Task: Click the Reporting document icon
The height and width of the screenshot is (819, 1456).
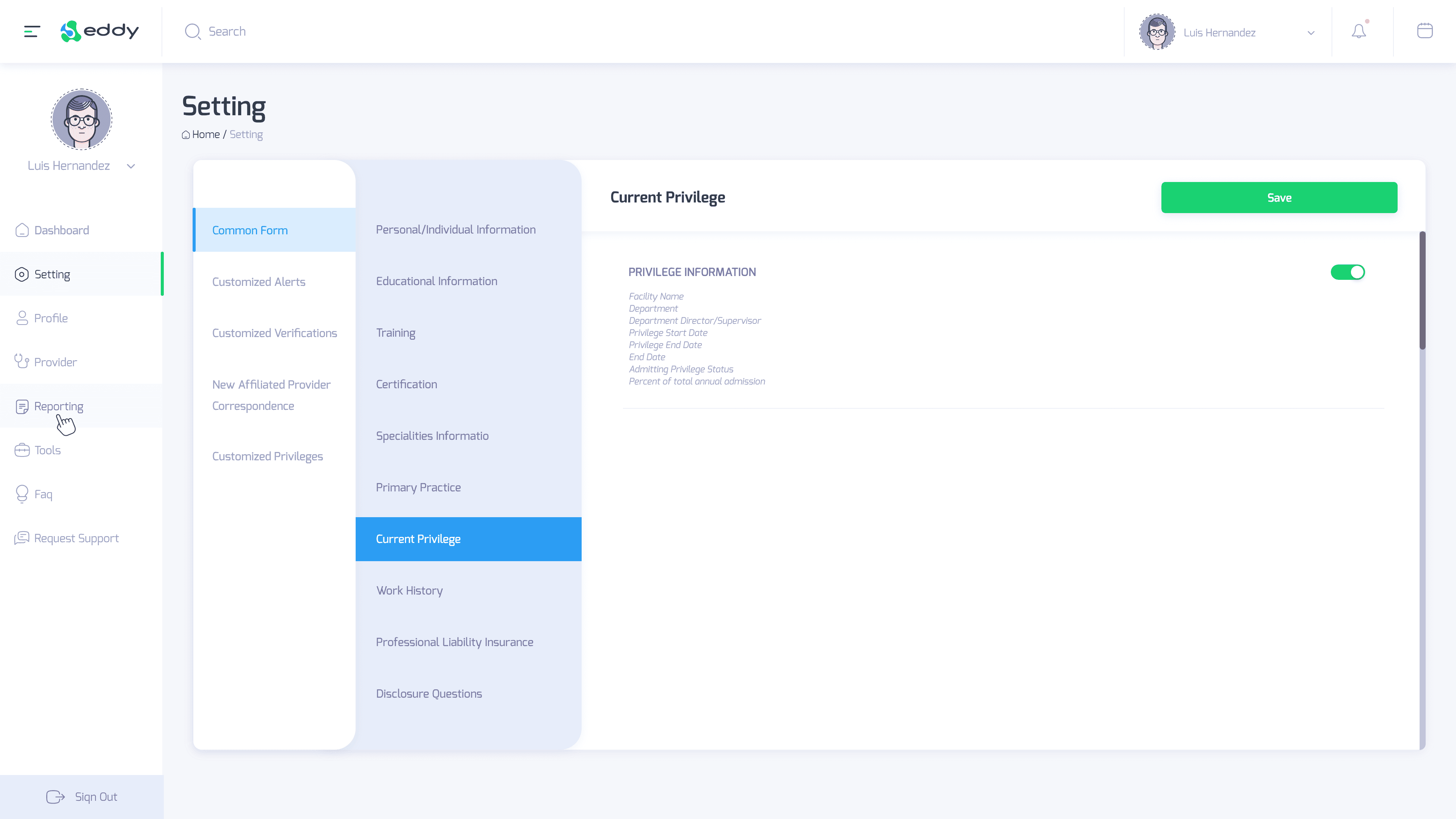Action: 22,406
